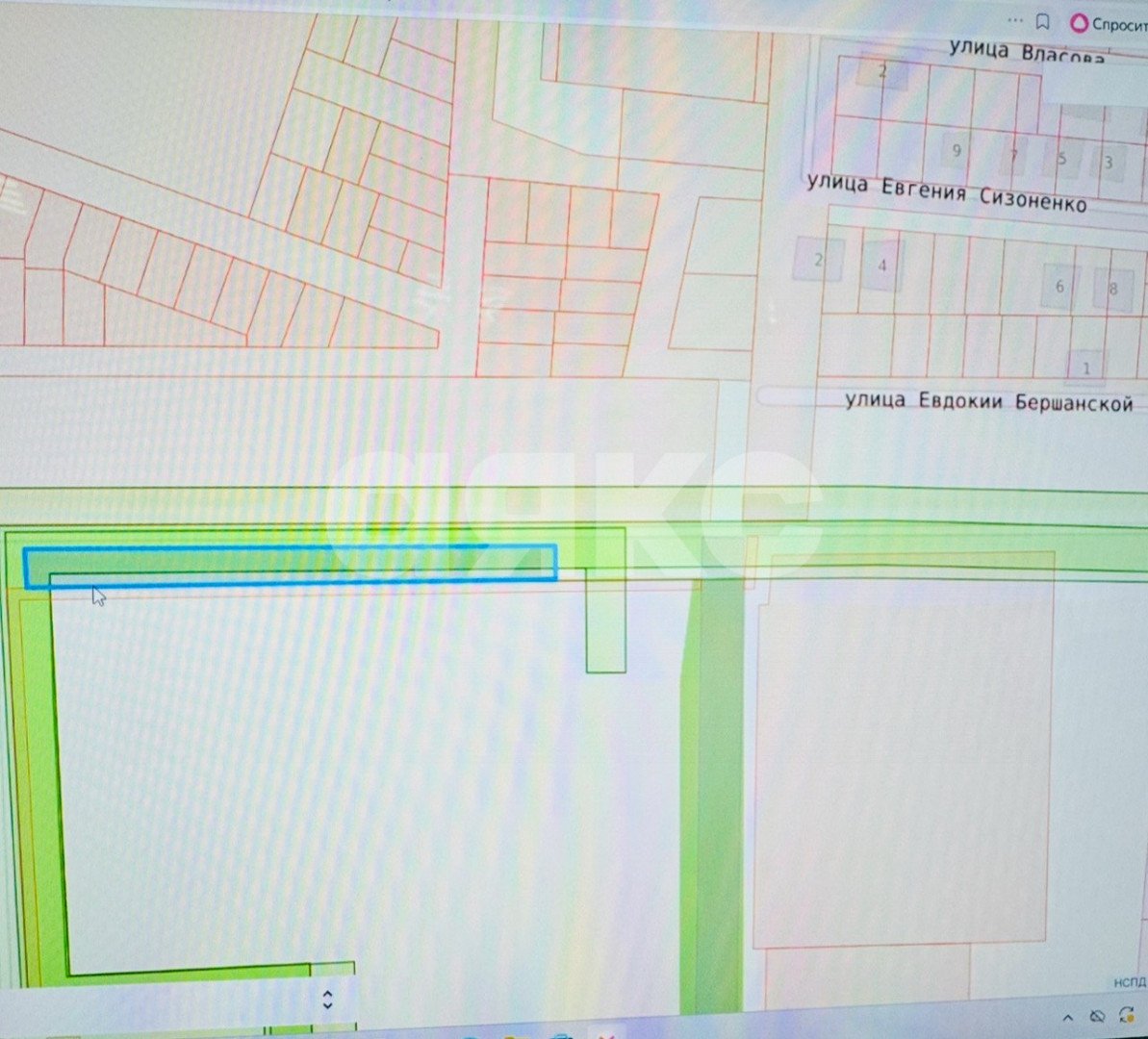1148x1039 pixels.
Task: Expand hidden system tray icons chevron
Action: pos(1068,1017)
